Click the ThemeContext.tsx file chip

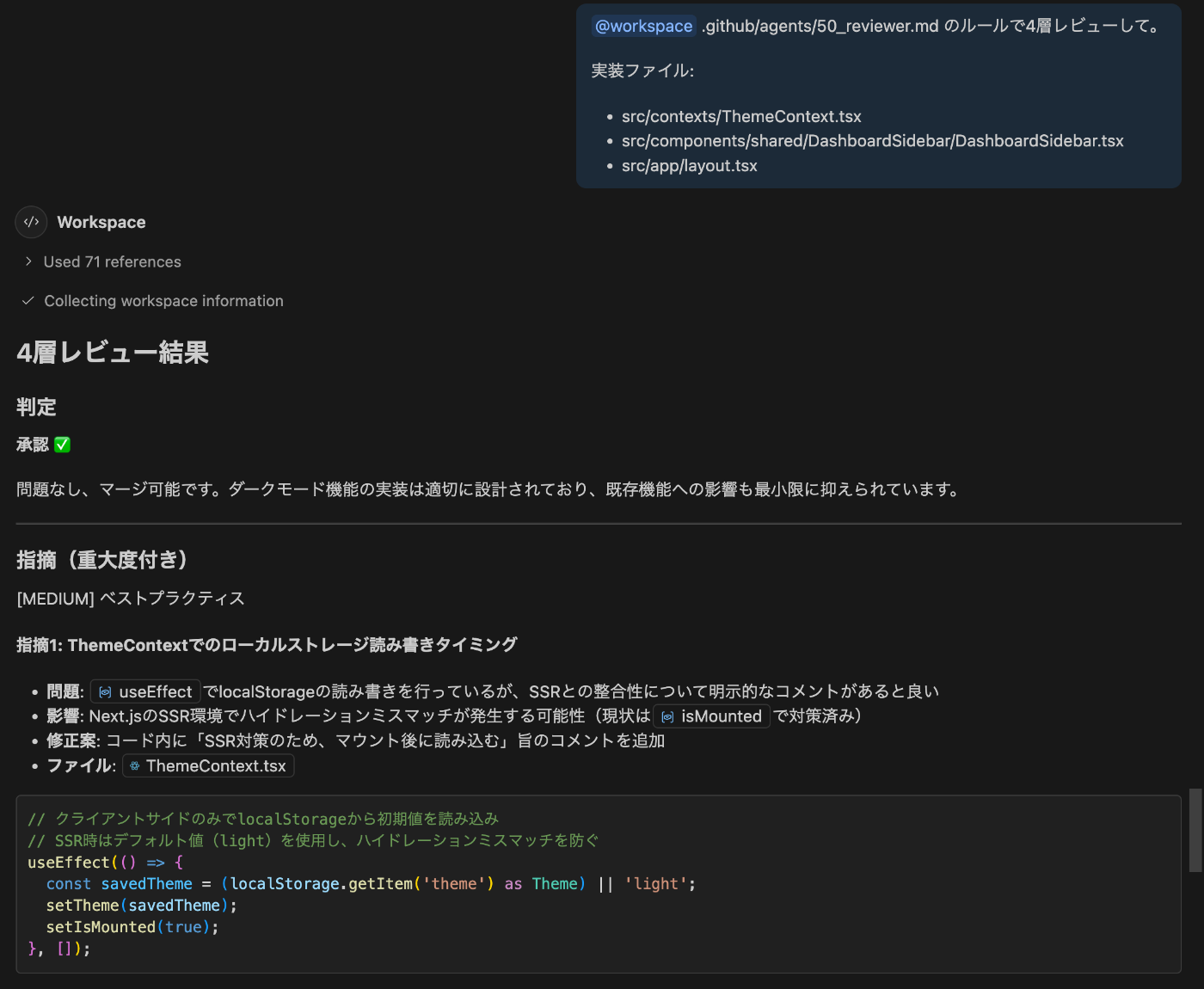click(208, 765)
